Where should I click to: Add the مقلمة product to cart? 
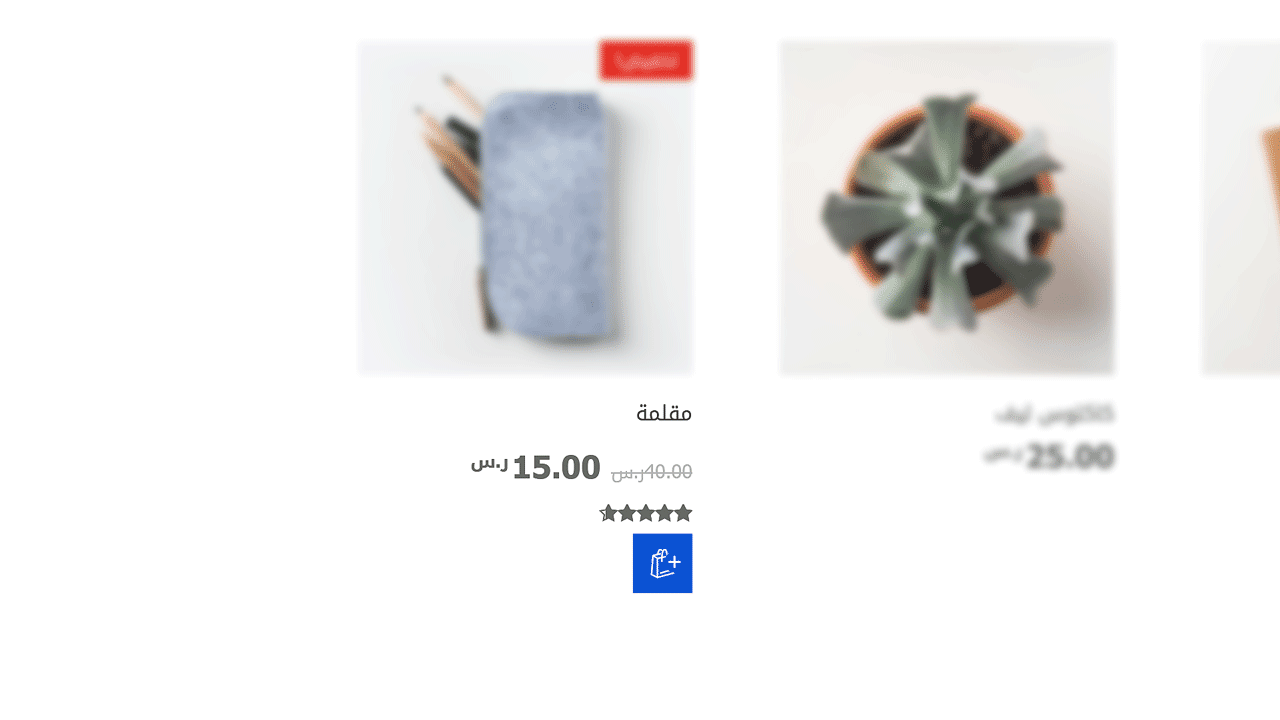[x=662, y=563]
